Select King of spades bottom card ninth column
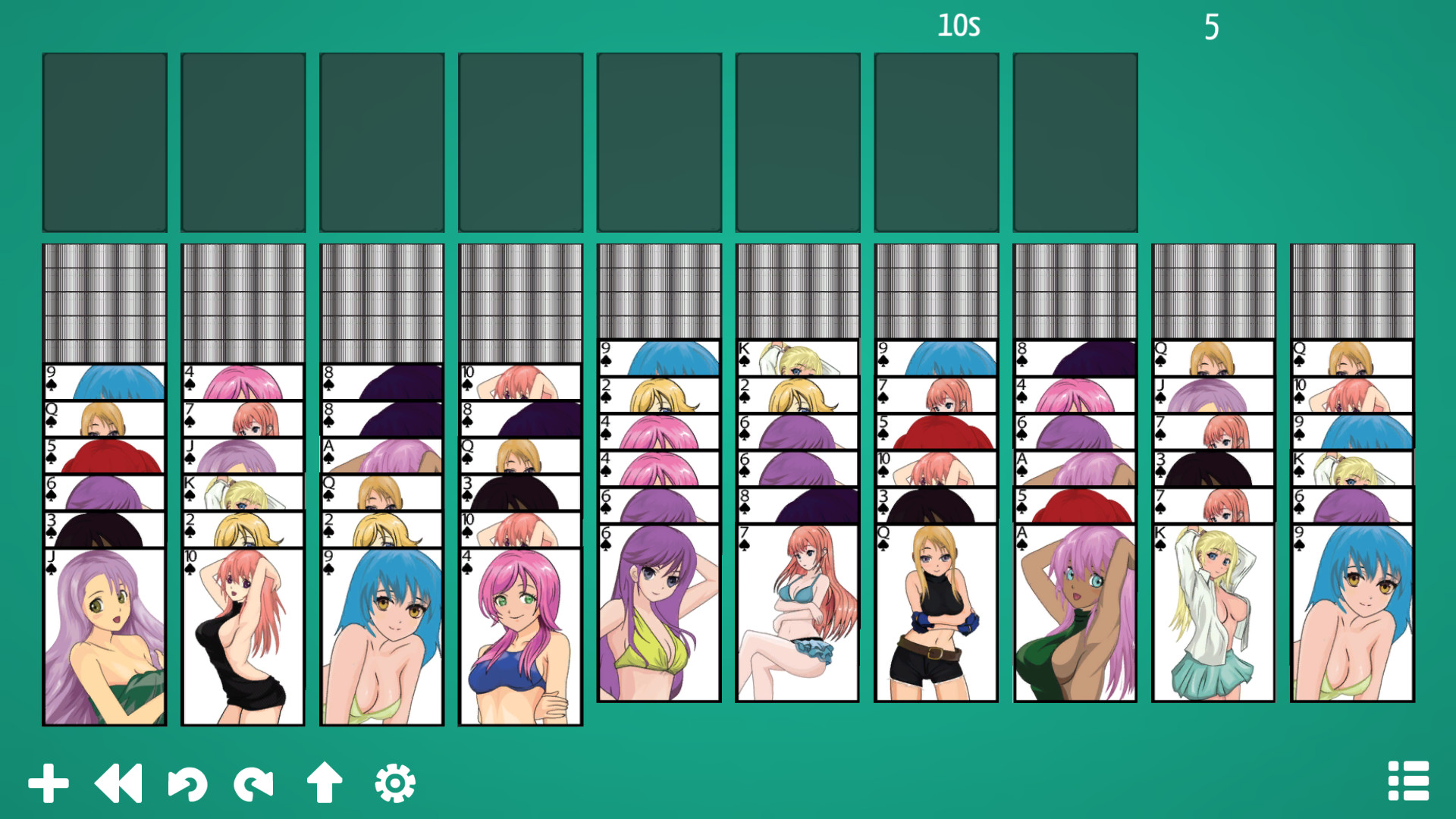Viewport: 1456px width, 819px height. coord(1213,613)
